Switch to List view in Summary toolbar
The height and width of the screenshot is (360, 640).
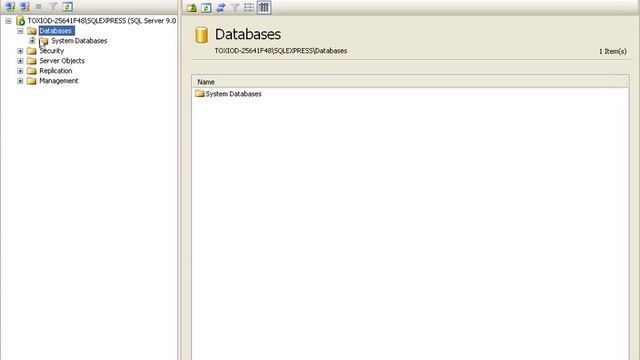tap(249, 7)
